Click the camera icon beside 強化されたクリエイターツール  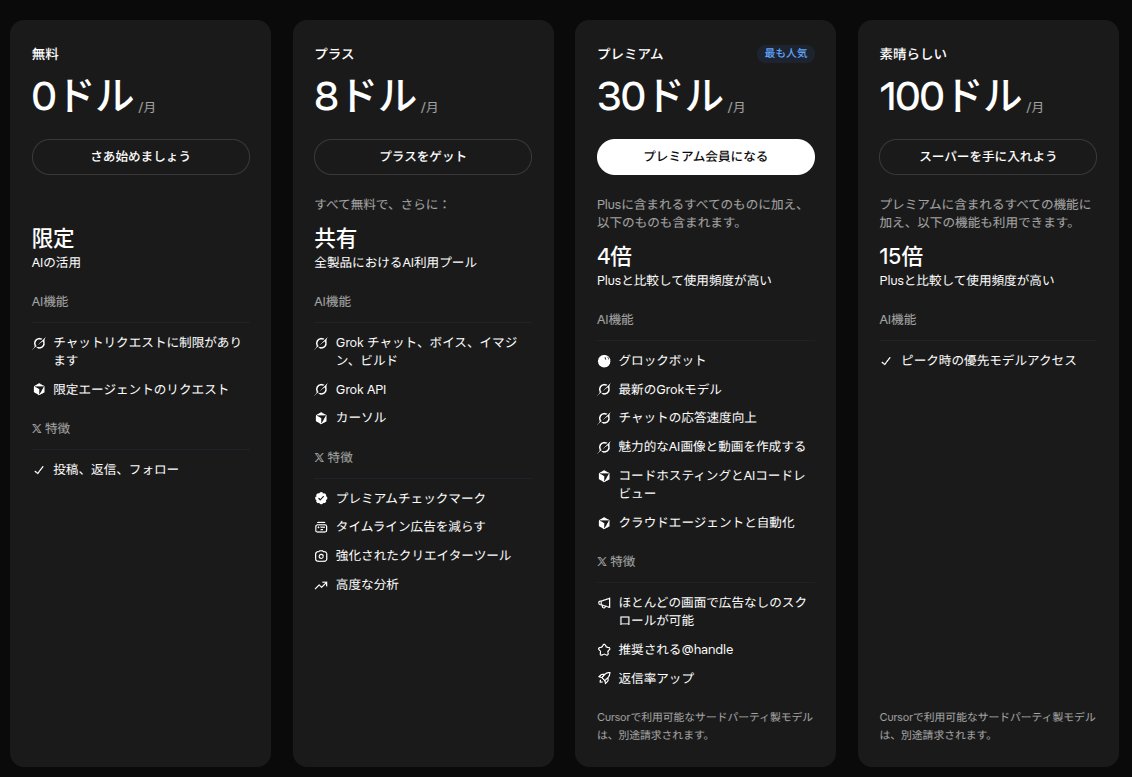321,556
